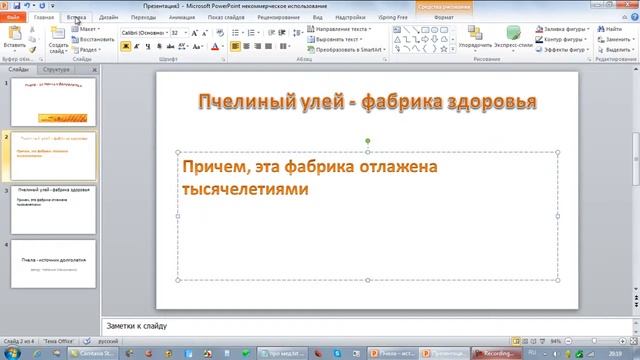Open the Transitions (Переходы) ribbon tab
Image resolution: width=640 pixels, height=360 pixels.
tap(143, 18)
